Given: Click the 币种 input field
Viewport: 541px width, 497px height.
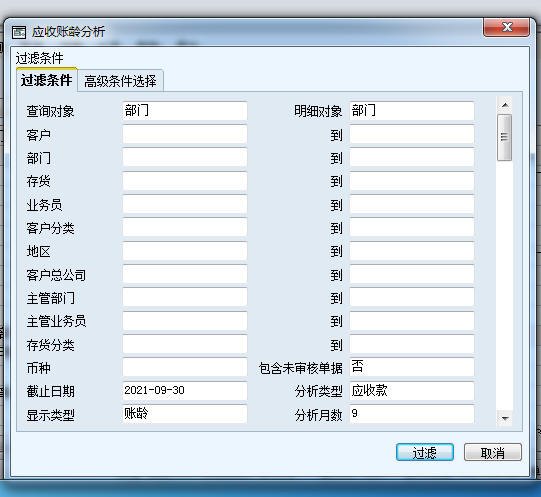Looking at the screenshot, I should point(185,367).
